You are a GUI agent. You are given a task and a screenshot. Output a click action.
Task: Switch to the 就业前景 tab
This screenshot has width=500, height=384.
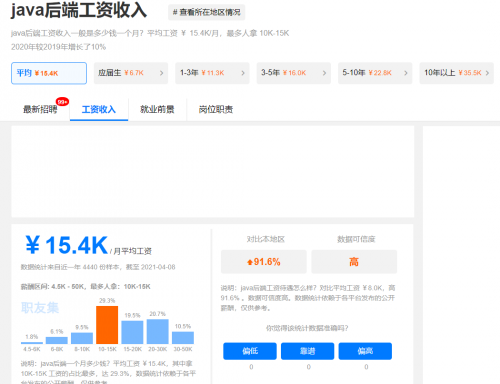(157, 109)
